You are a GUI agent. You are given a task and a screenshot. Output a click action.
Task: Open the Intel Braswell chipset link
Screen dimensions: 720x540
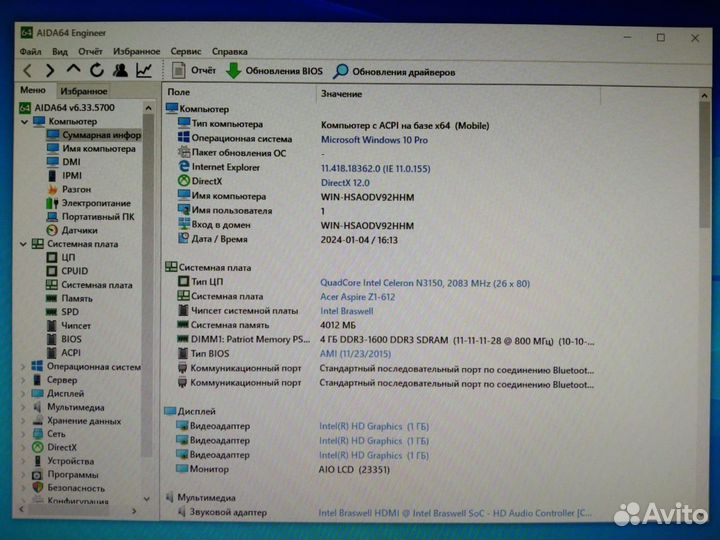coord(346,311)
